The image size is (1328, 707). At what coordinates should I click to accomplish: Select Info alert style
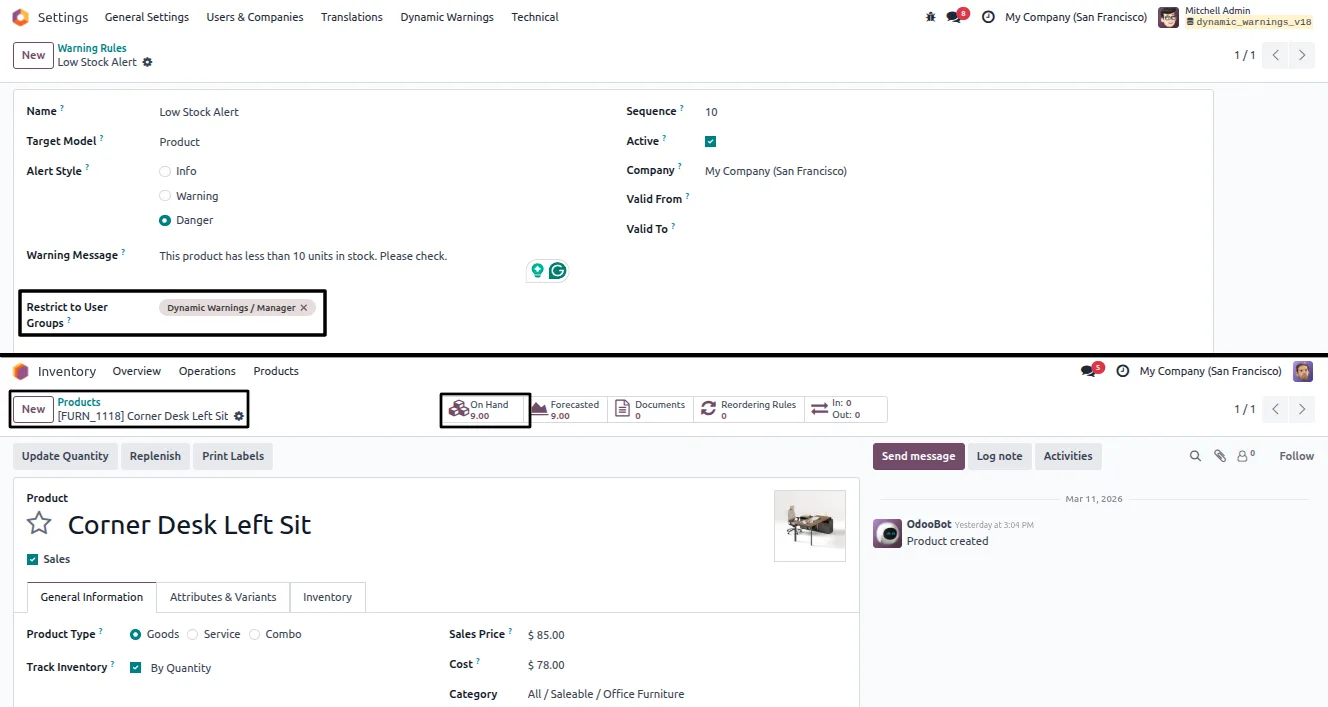click(x=165, y=171)
